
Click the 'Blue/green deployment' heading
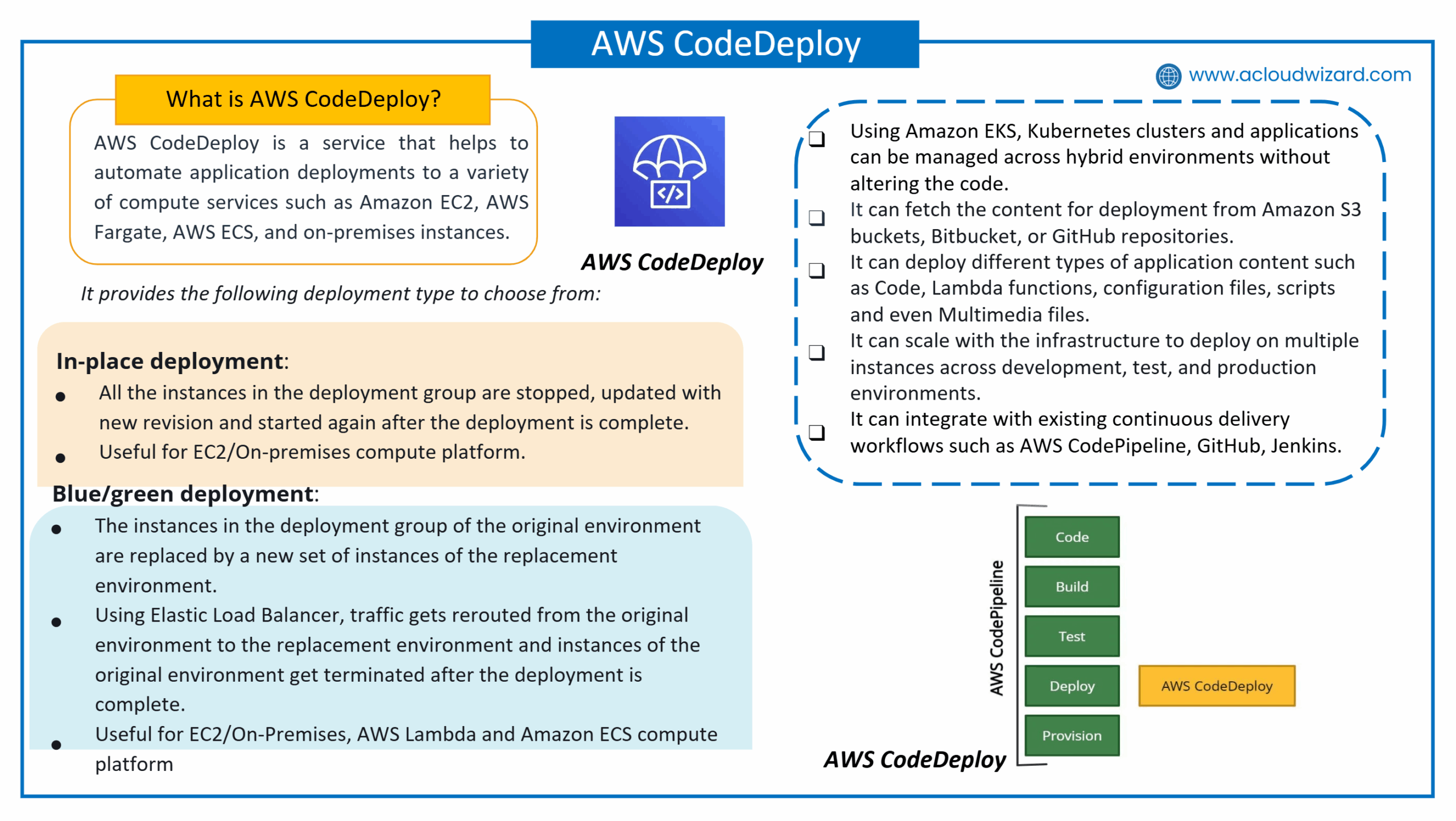[185, 494]
